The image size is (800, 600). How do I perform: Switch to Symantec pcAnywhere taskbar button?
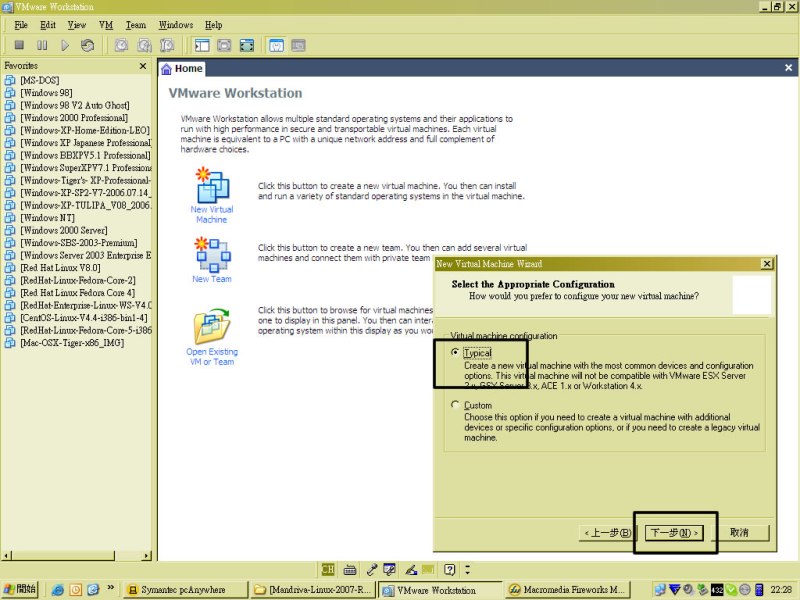[186, 590]
